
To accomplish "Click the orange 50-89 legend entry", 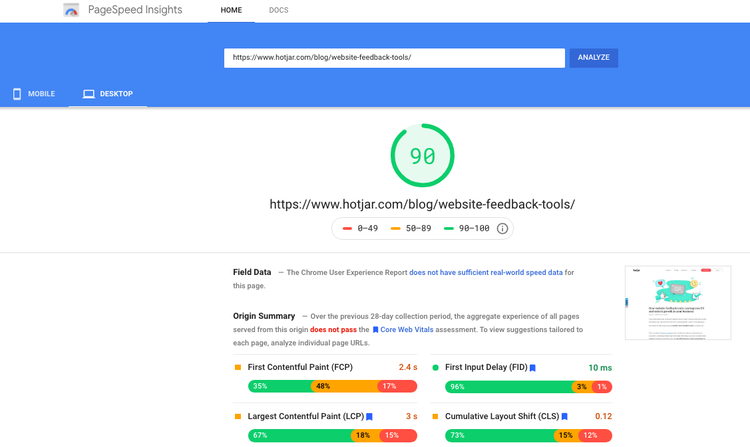I will pyautogui.click(x=411, y=229).
